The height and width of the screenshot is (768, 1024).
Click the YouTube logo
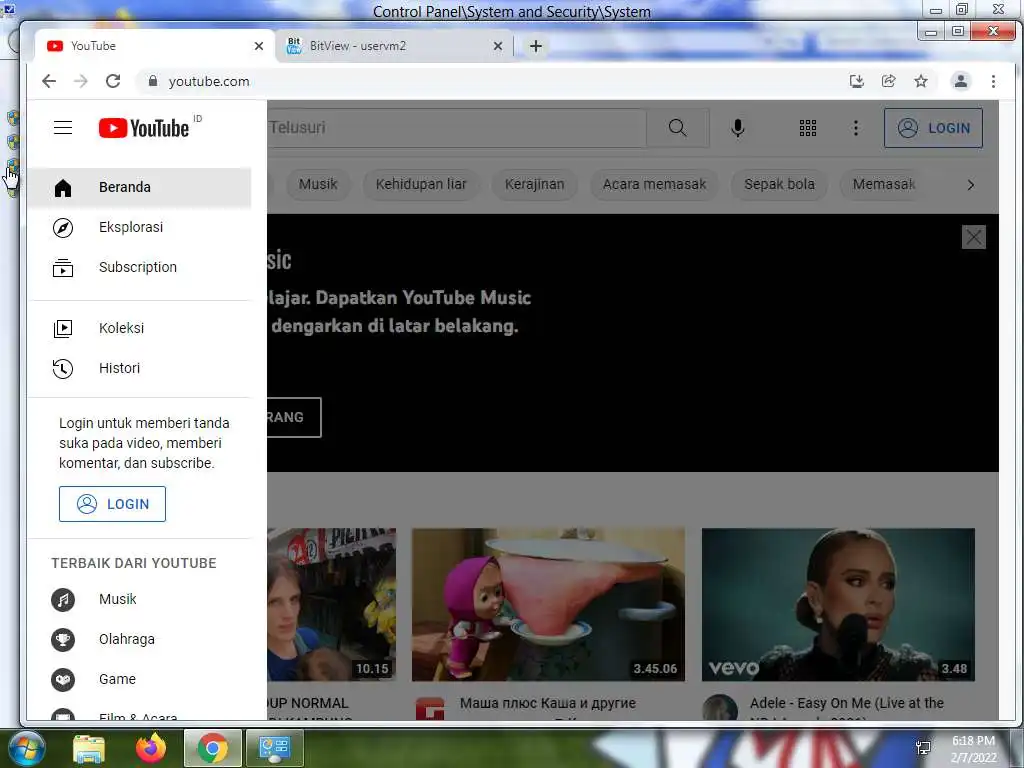coord(144,128)
